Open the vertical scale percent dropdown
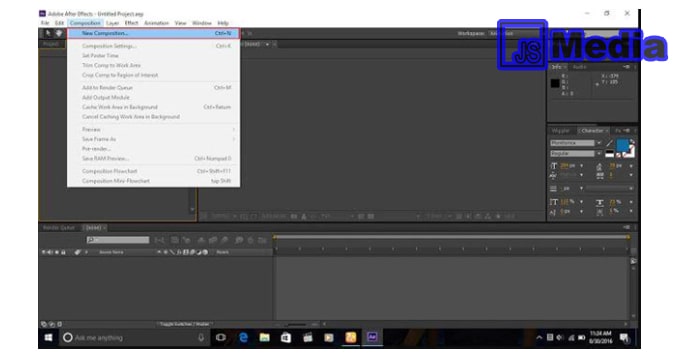Screen dimensions: 700x360 click(x=581, y=202)
